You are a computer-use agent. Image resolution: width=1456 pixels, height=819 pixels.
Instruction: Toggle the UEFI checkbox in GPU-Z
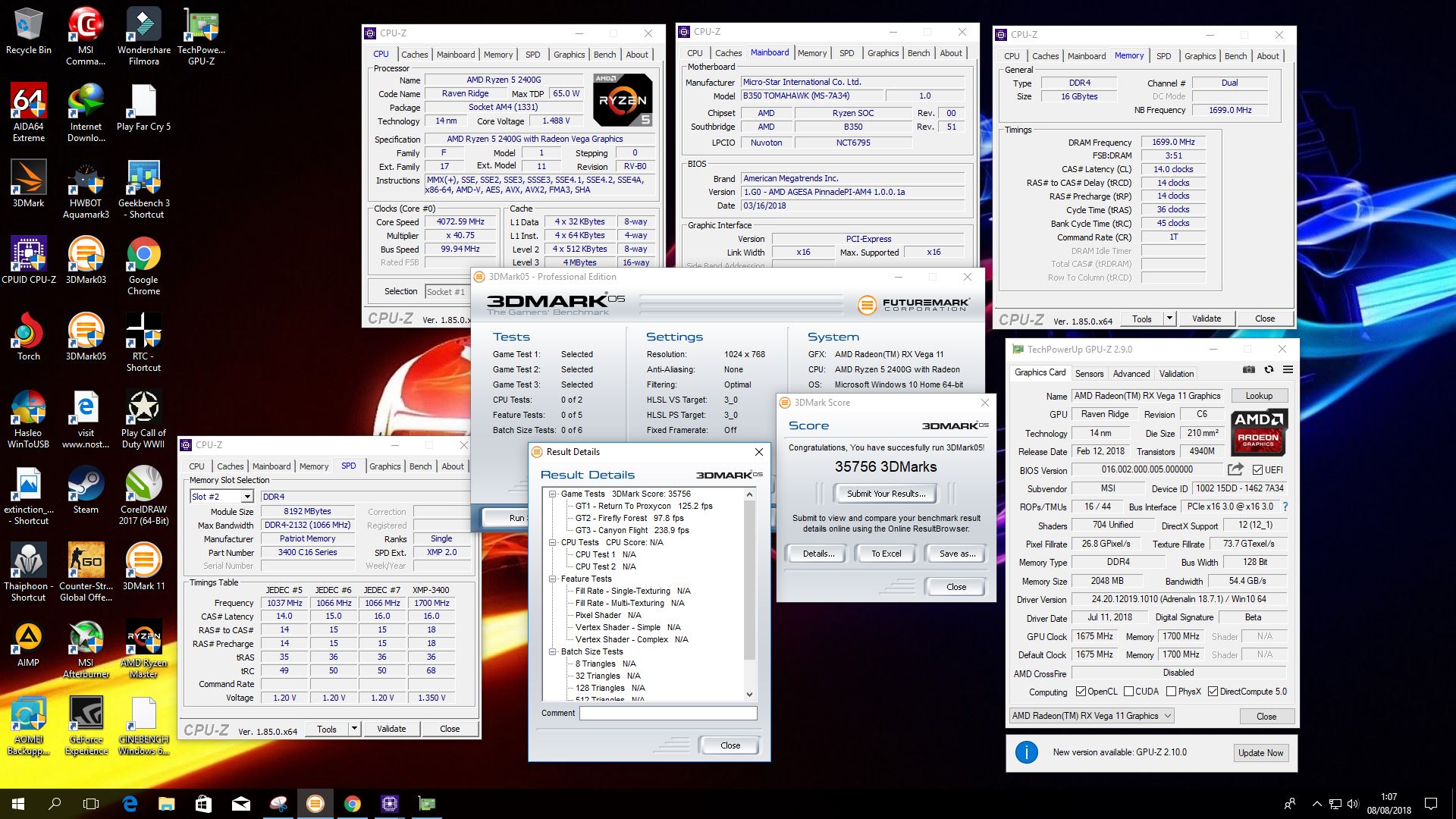click(x=1257, y=469)
